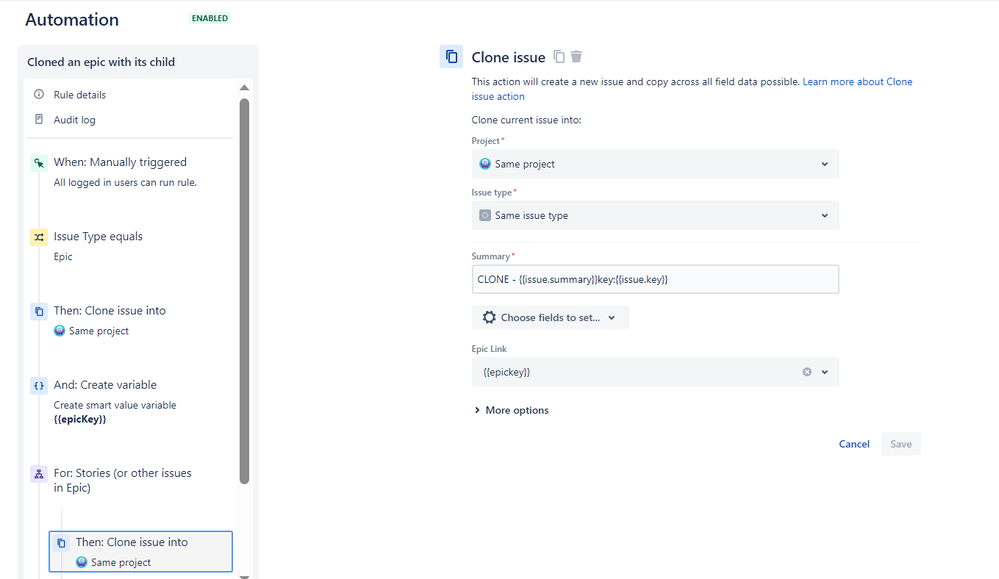Click the scroll down arrow in rule list

coord(244,576)
